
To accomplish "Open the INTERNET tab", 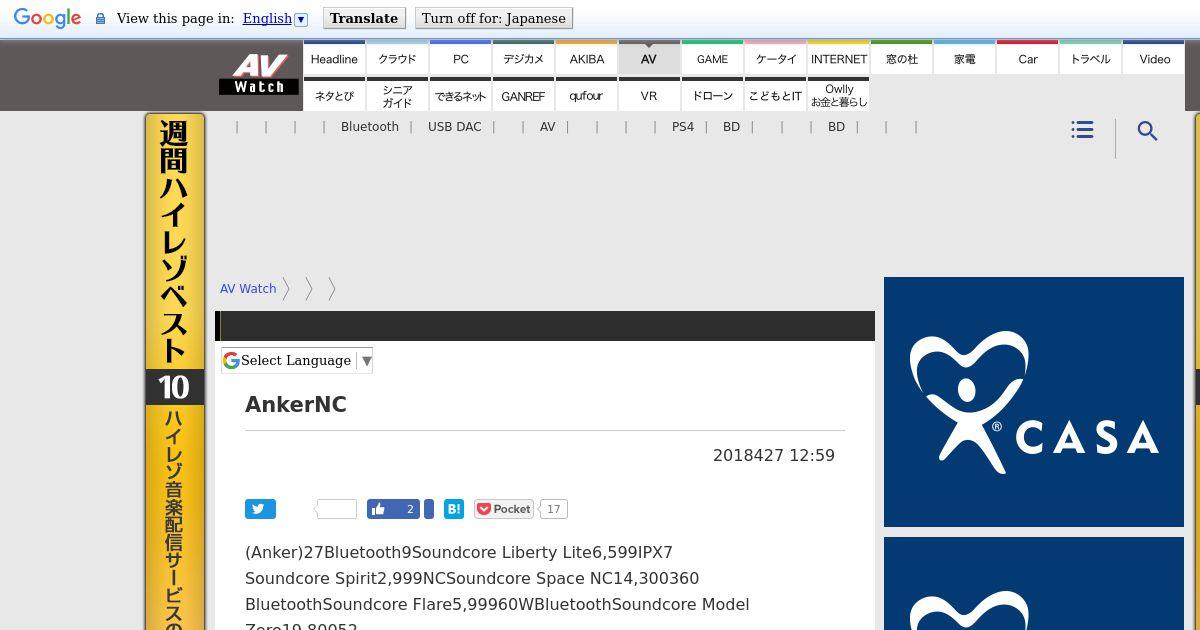I will (x=839, y=58).
